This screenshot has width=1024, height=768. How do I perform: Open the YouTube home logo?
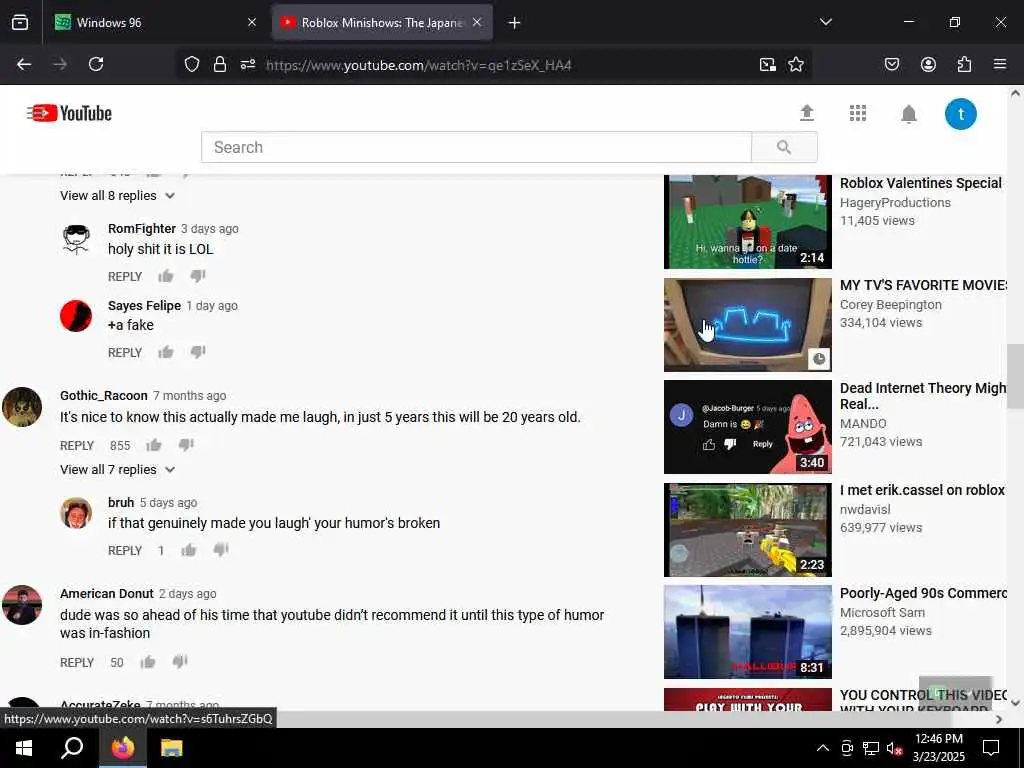(x=69, y=113)
